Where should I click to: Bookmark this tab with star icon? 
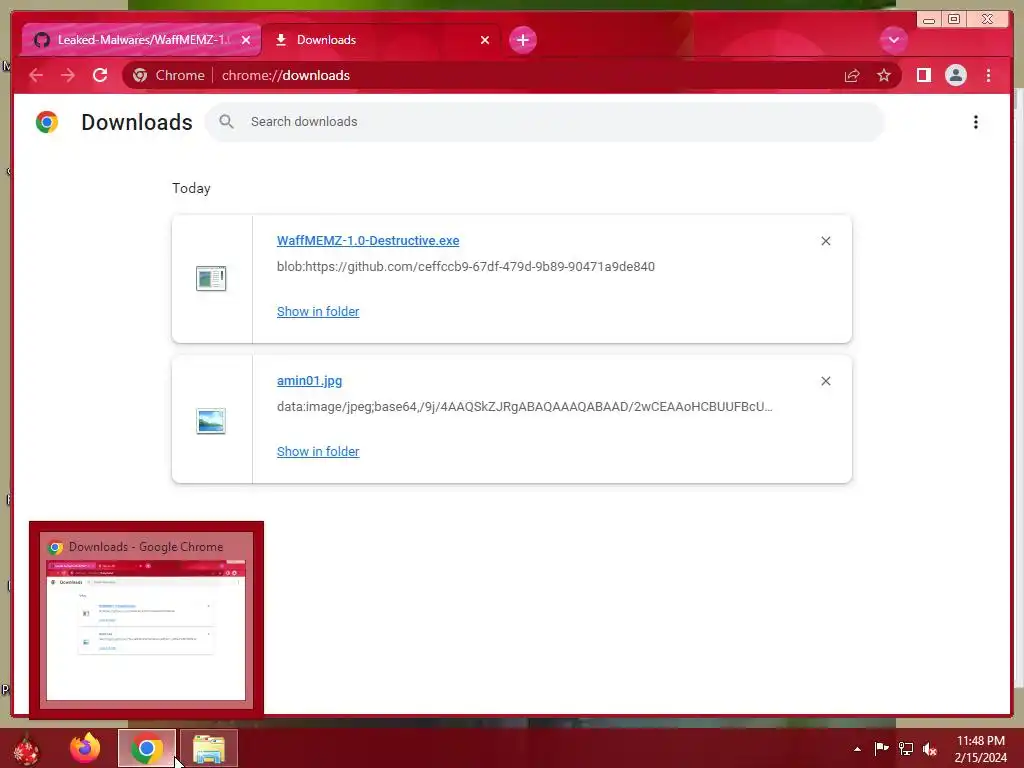point(884,75)
